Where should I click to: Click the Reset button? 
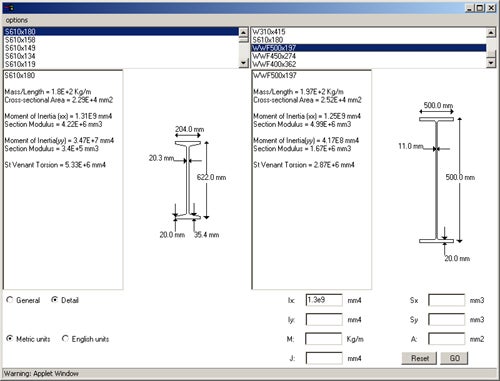tap(420, 358)
